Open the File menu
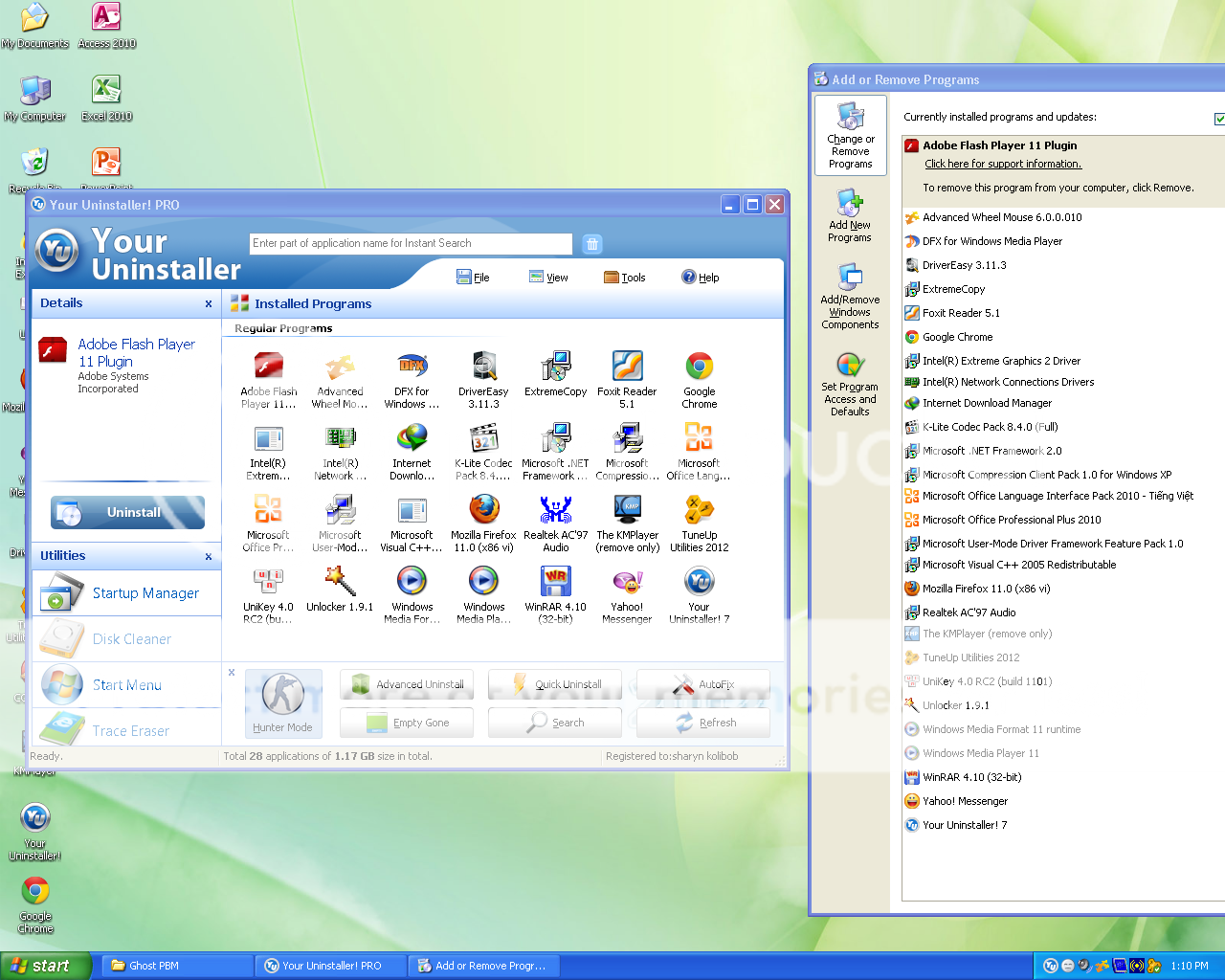 pyautogui.click(x=473, y=278)
